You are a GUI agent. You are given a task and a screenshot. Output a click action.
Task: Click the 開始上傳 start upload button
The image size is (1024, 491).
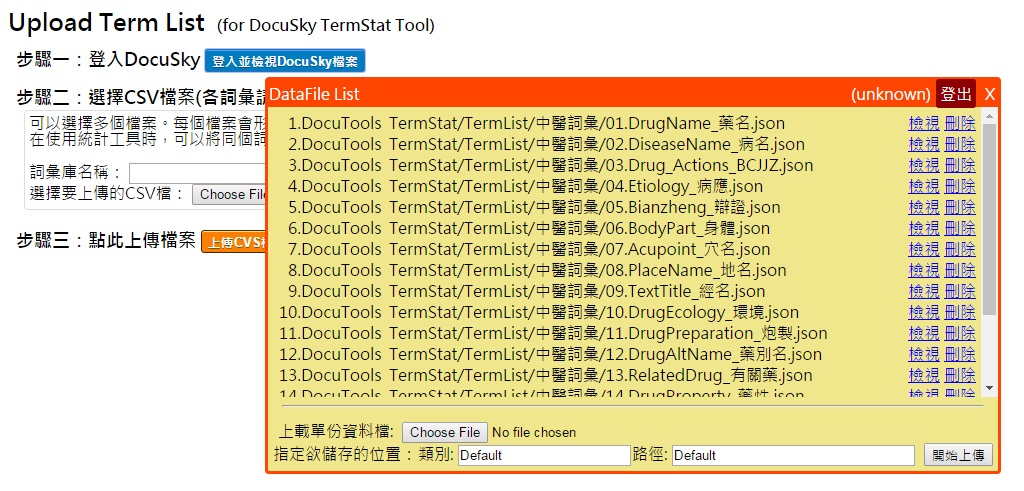[958, 455]
